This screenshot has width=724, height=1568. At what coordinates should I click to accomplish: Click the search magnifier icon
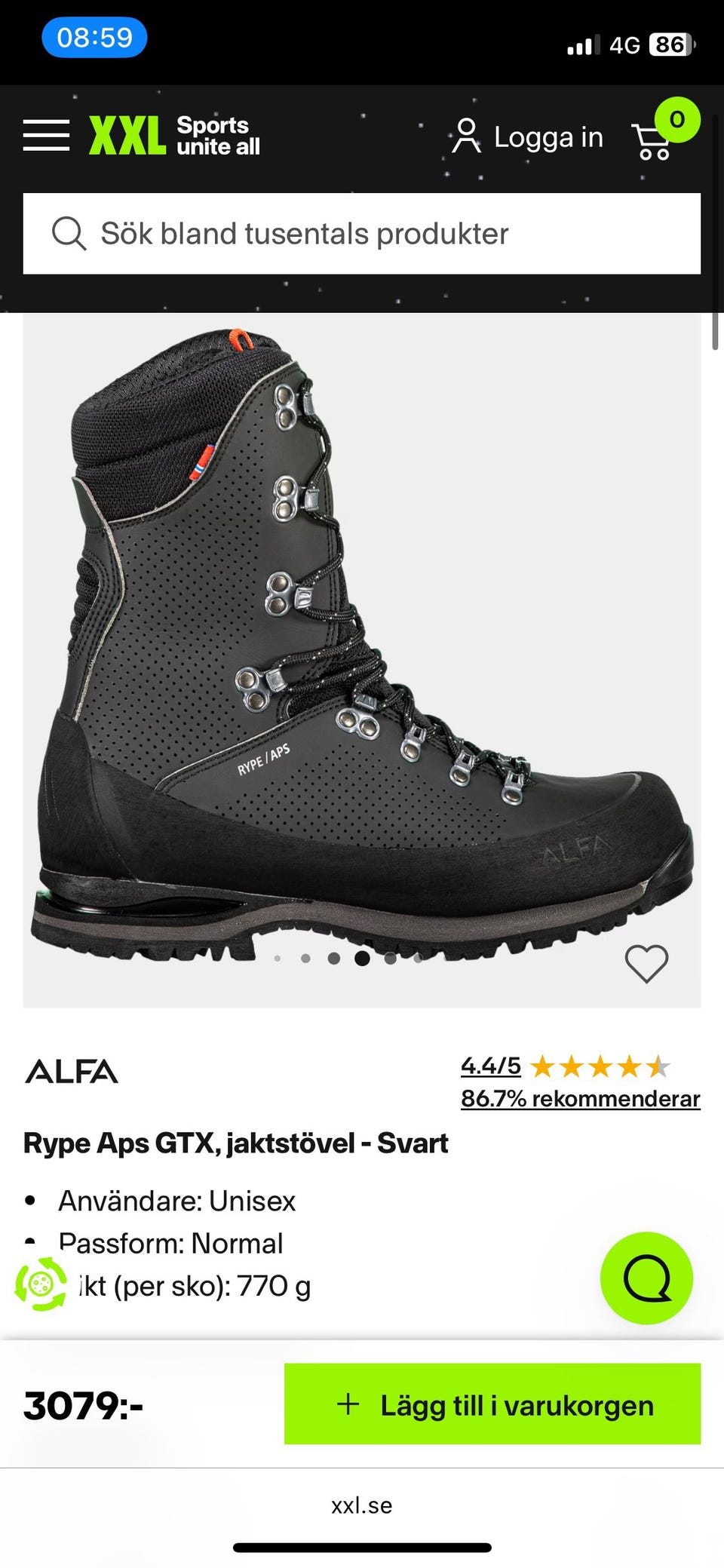point(69,234)
